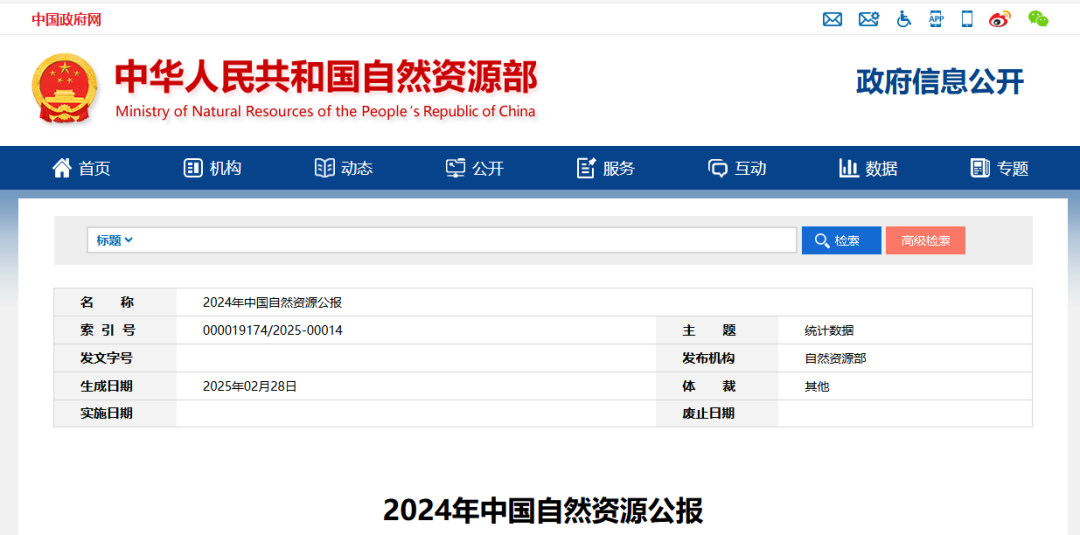Select index number 000019174/2025-00014
1080x535 pixels.
pos(273,331)
